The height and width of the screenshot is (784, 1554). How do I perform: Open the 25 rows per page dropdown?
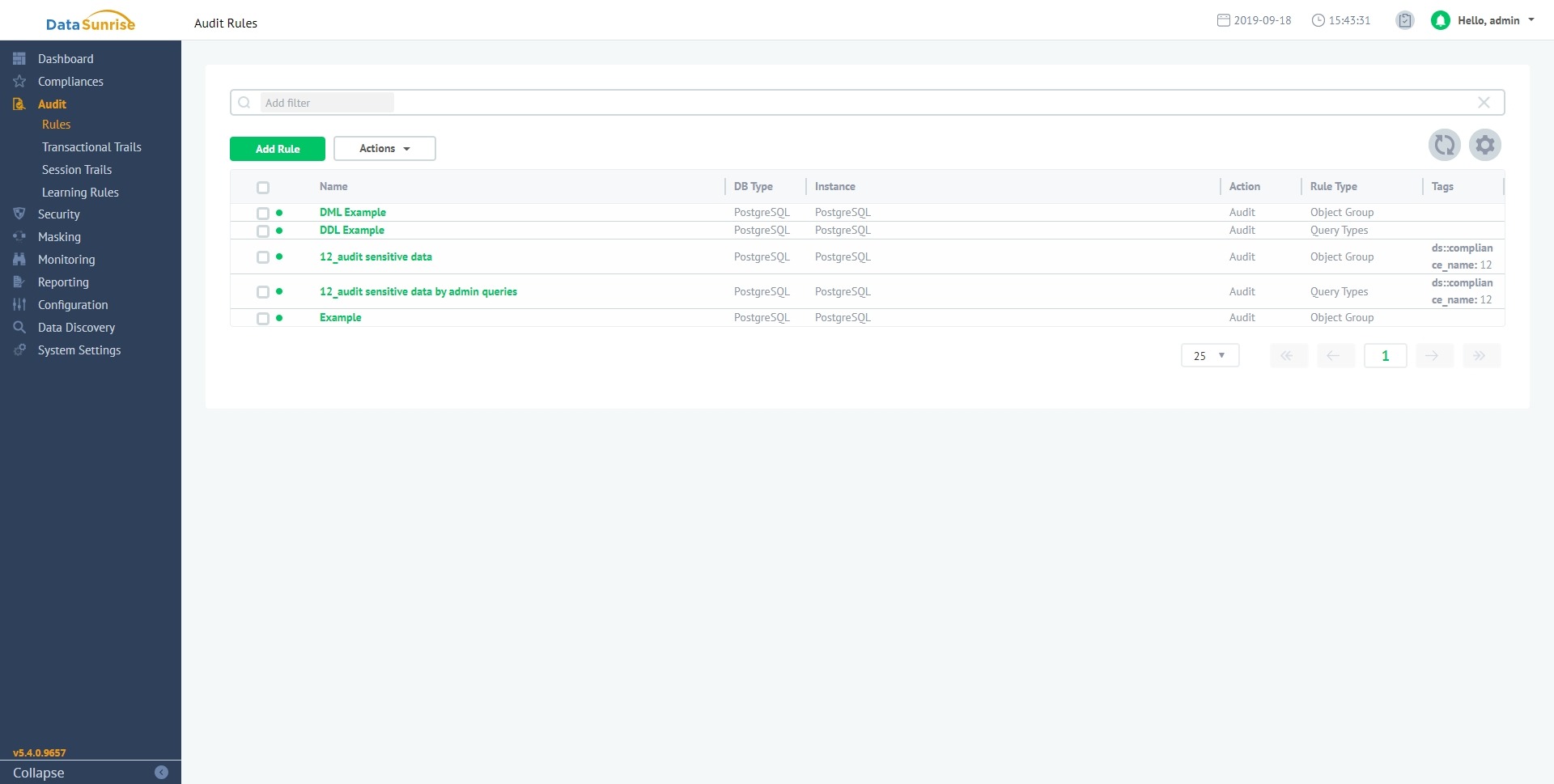[x=1210, y=355]
